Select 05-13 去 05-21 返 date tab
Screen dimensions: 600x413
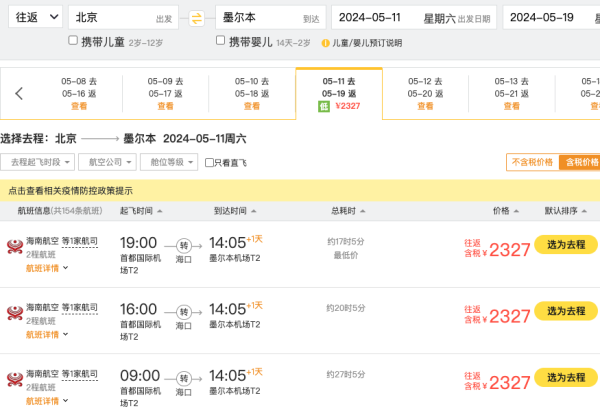pyautogui.click(x=512, y=94)
